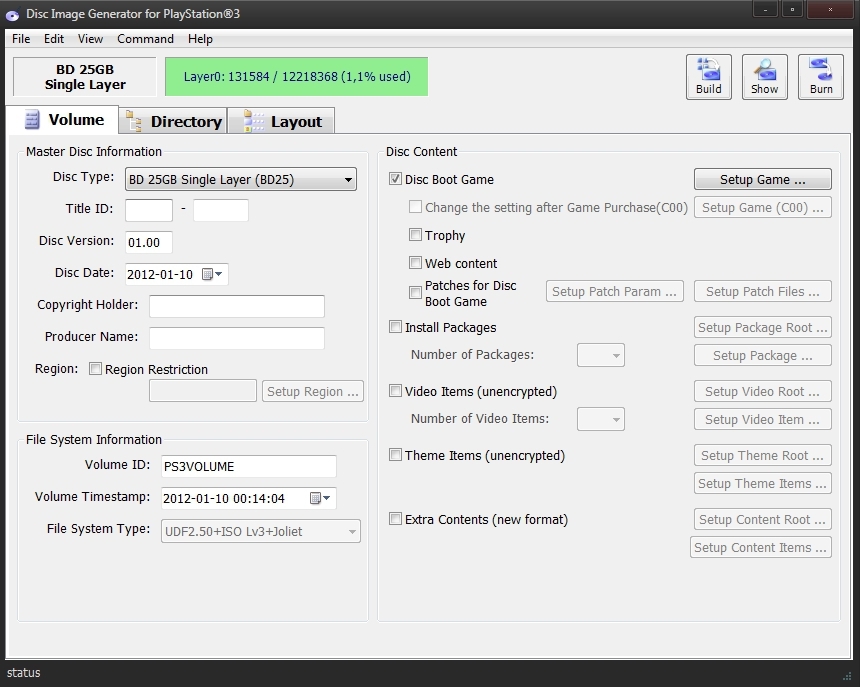860x687 pixels.
Task: Open the Number of Video Items dropdown
Action: tap(601, 419)
